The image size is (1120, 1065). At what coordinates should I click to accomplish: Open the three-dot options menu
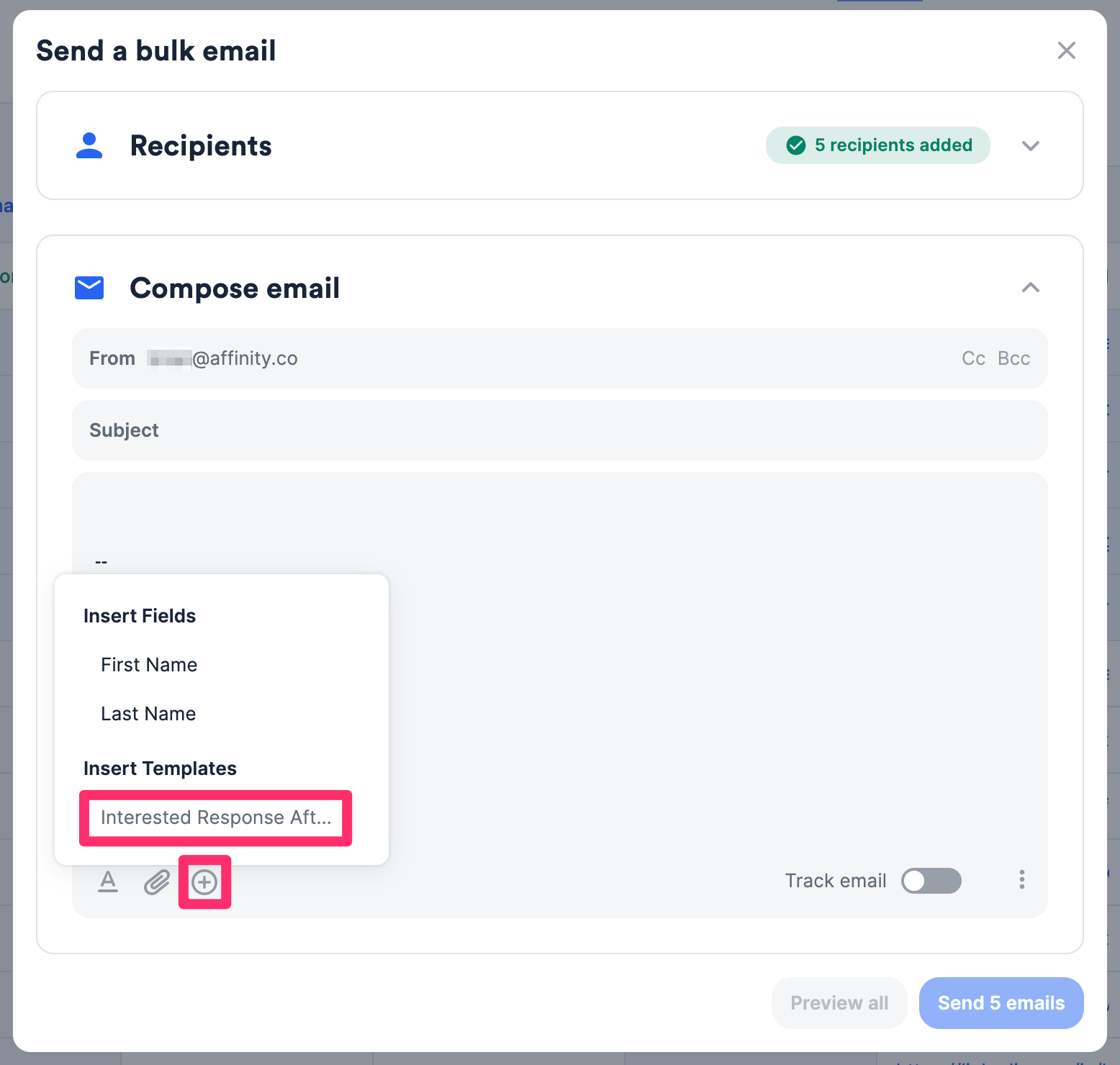[x=1021, y=879]
